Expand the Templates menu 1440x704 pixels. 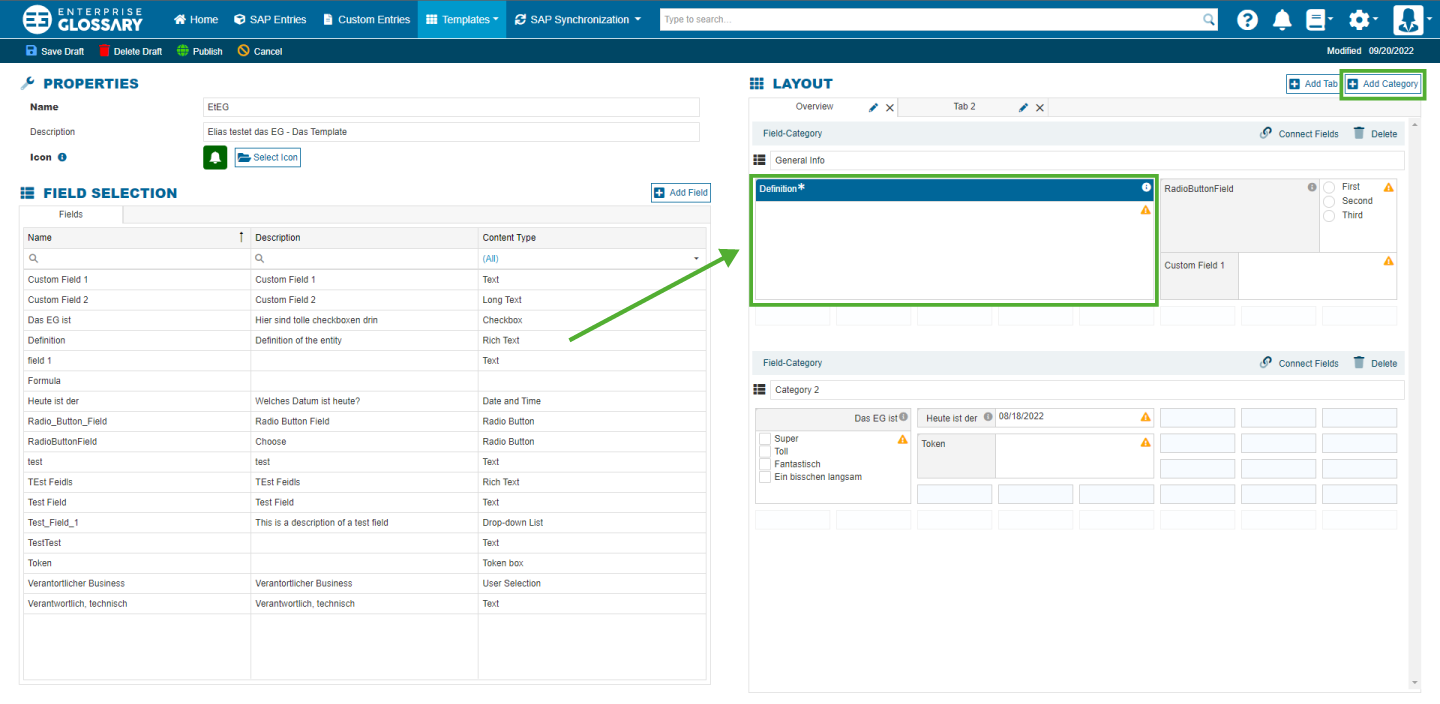click(x=462, y=19)
